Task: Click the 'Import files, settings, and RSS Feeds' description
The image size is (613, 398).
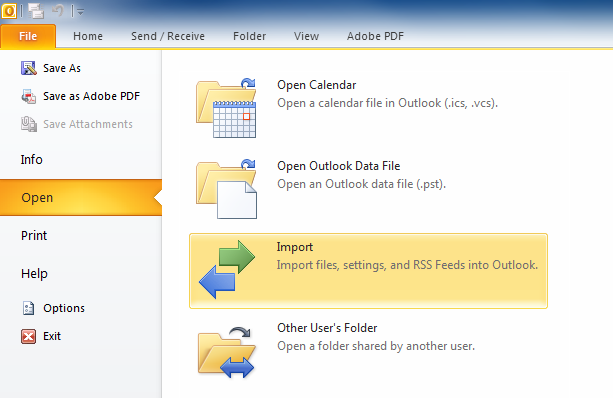Action: tap(407, 265)
